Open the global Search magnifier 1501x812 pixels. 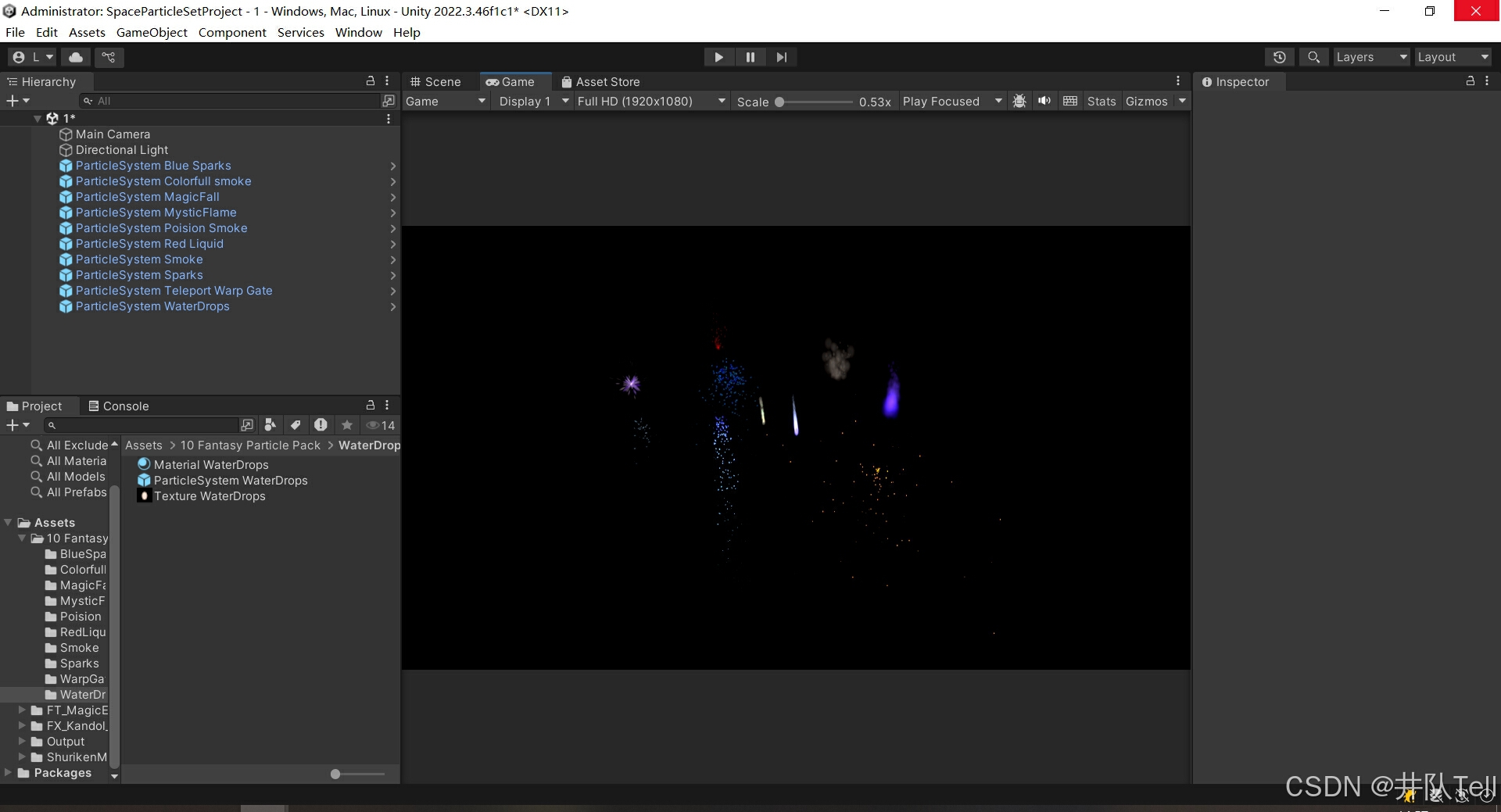point(1313,57)
